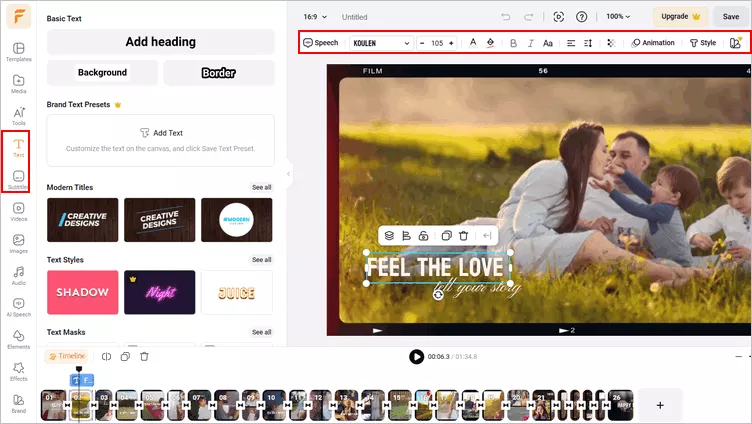This screenshot has height=424, width=752.
Task: Add a new scene with plus
Action: pyautogui.click(x=660, y=405)
